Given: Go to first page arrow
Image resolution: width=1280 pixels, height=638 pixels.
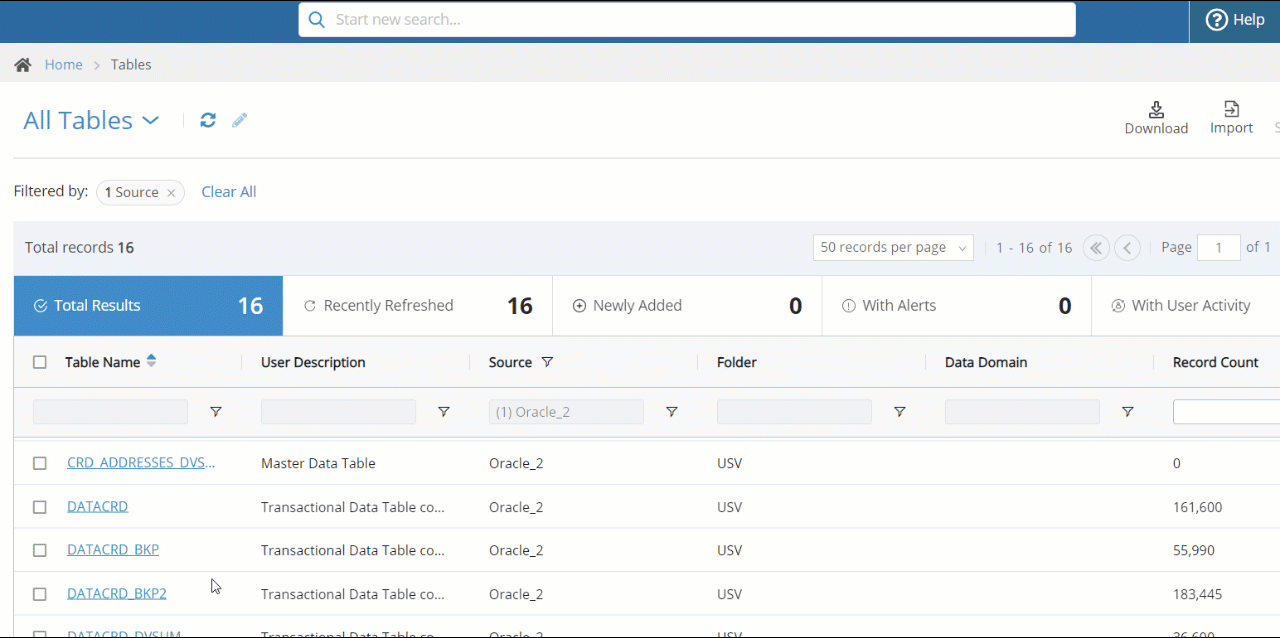Looking at the screenshot, I should pyautogui.click(x=1097, y=248).
